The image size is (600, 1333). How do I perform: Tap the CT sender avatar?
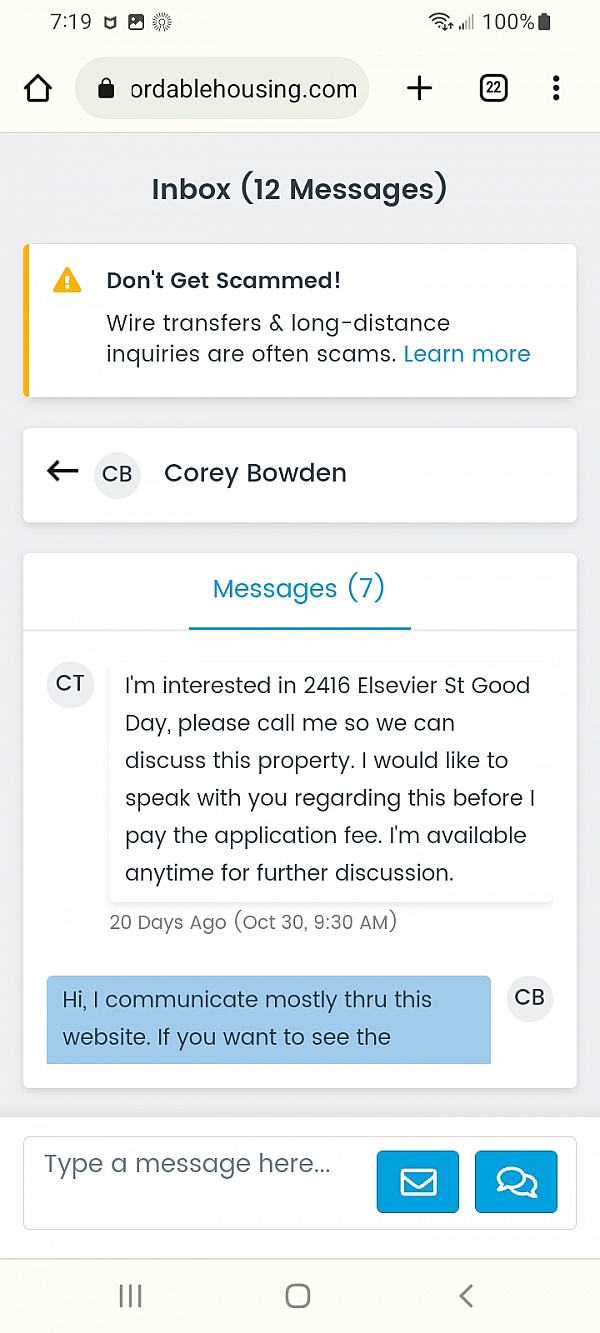click(70, 684)
